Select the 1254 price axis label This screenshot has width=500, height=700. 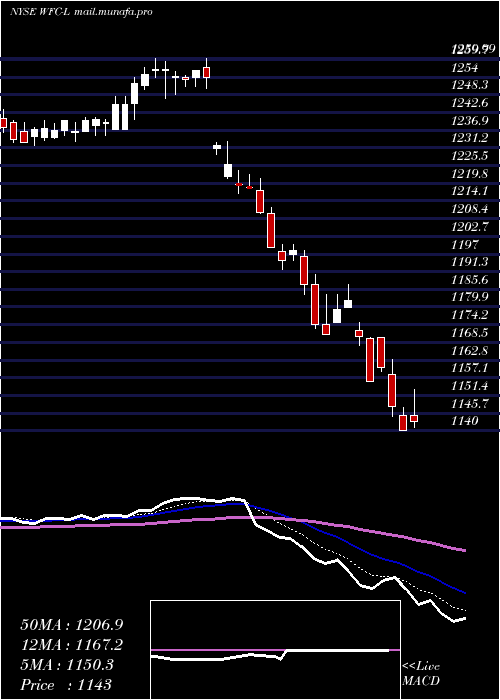[x=464, y=67]
